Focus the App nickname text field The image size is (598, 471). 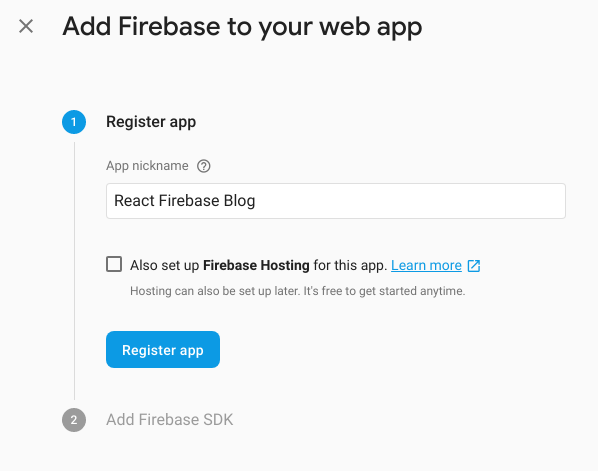(336, 201)
